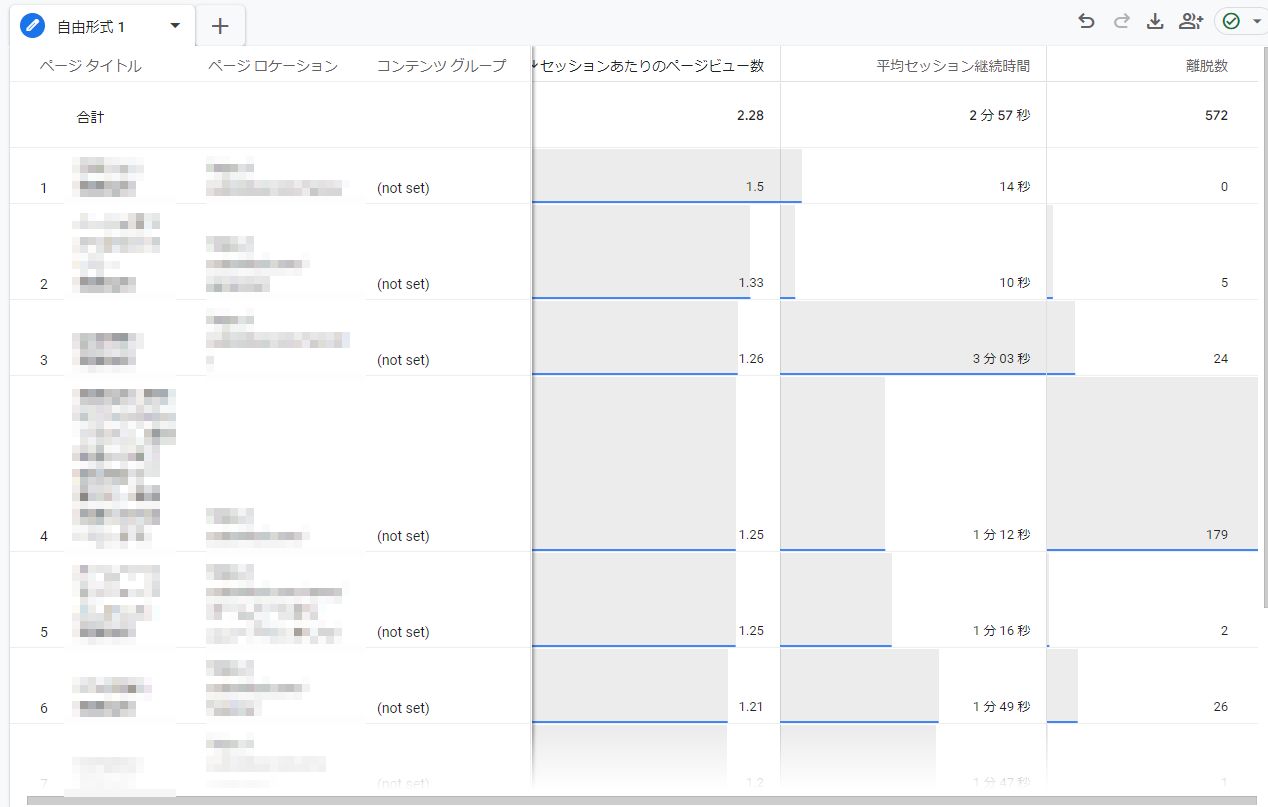Open the 自由形式 1 tab dropdown arrow
This screenshot has height=807, width=1268.
[176, 26]
